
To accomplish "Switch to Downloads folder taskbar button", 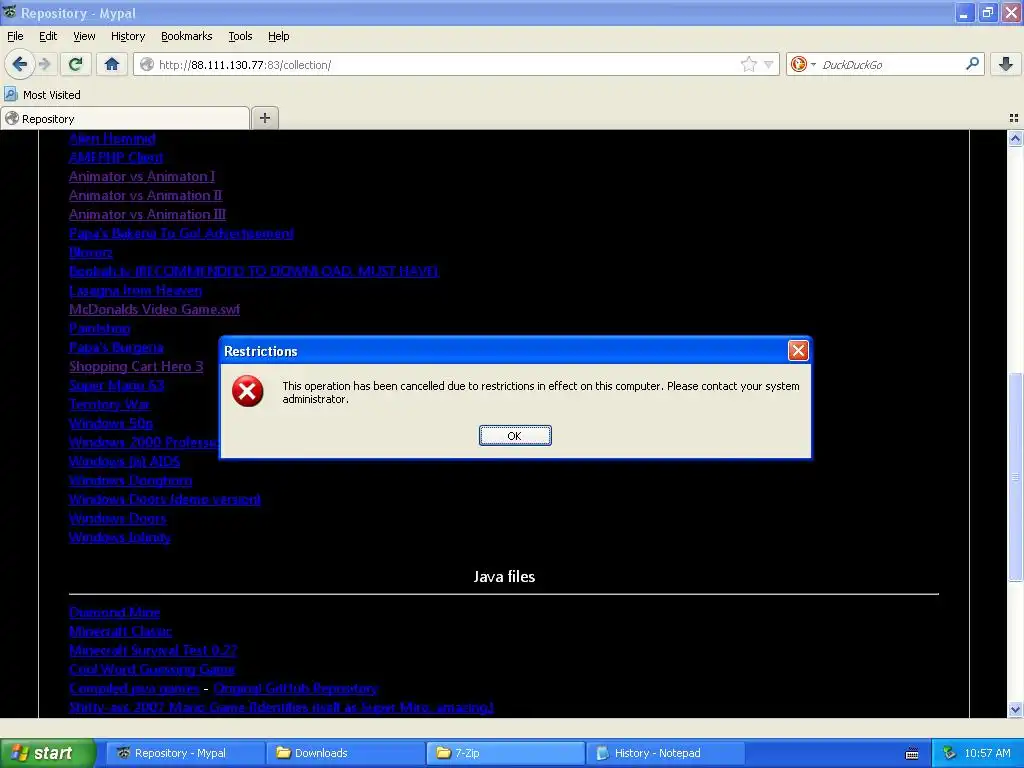I will click(x=345, y=753).
